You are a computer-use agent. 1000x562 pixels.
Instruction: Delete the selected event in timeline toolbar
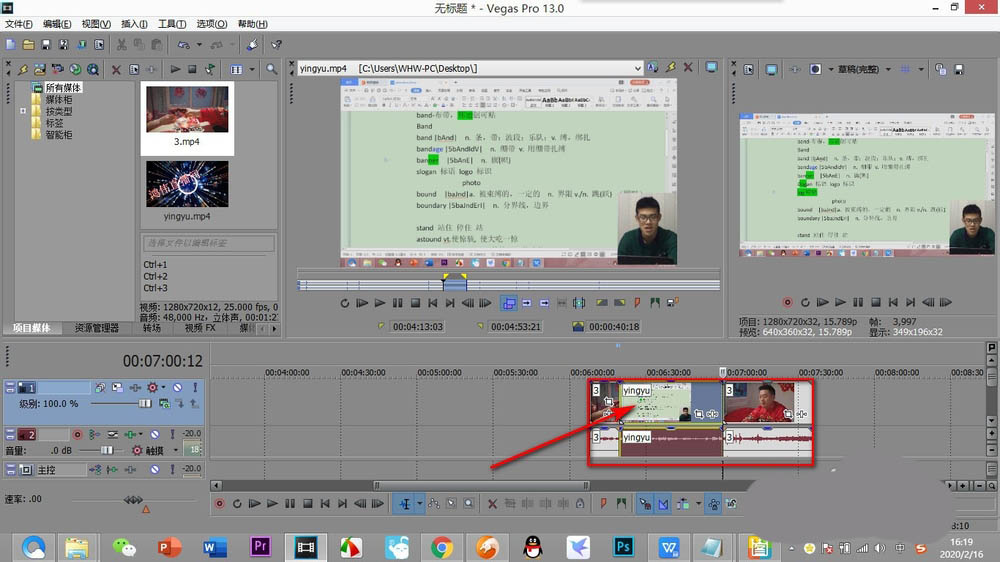492,504
